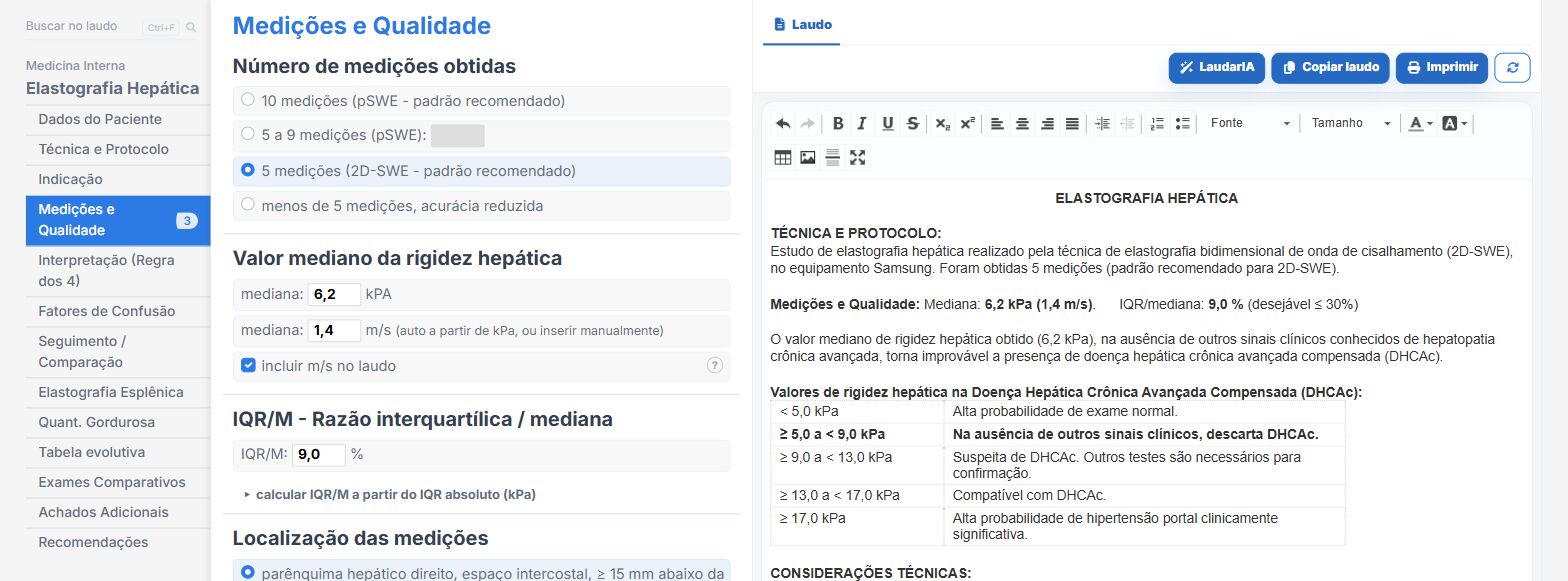Open Dados do Paciente section
The image size is (1568, 581).
point(118,119)
